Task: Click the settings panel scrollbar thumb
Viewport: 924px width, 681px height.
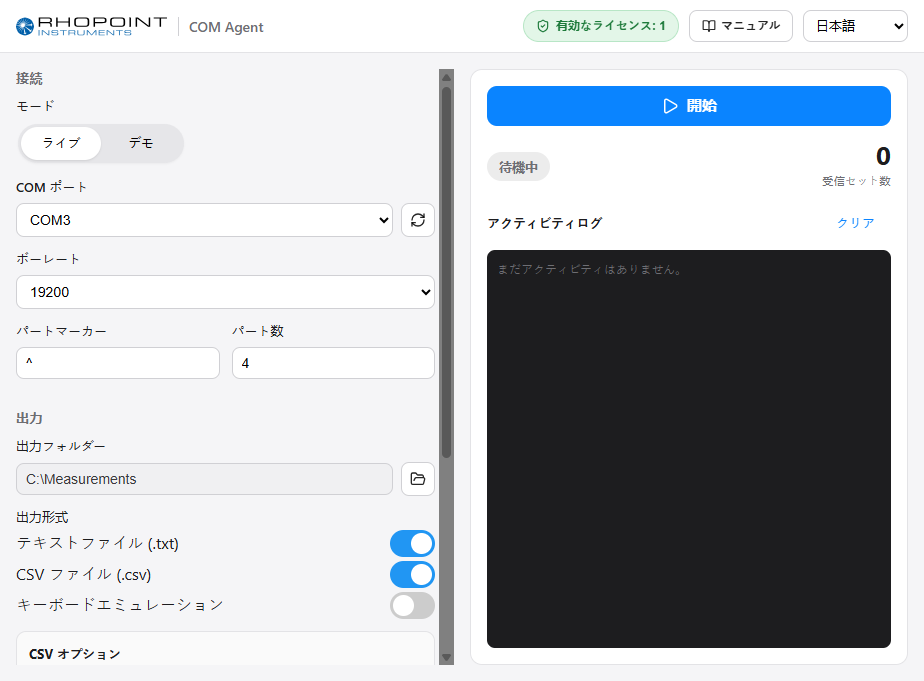Action: click(447, 272)
